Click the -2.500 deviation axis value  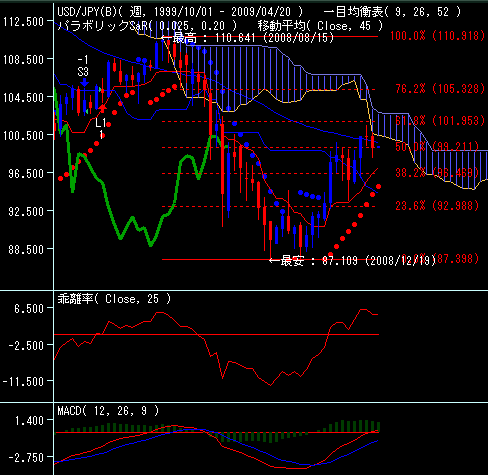click(x=26, y=345)
